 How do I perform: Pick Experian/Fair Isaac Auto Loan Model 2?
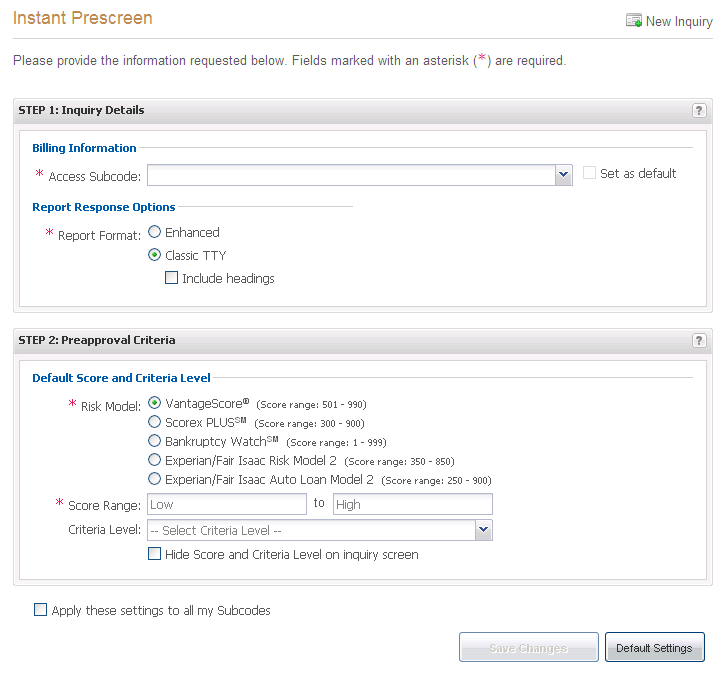[154, 479]
